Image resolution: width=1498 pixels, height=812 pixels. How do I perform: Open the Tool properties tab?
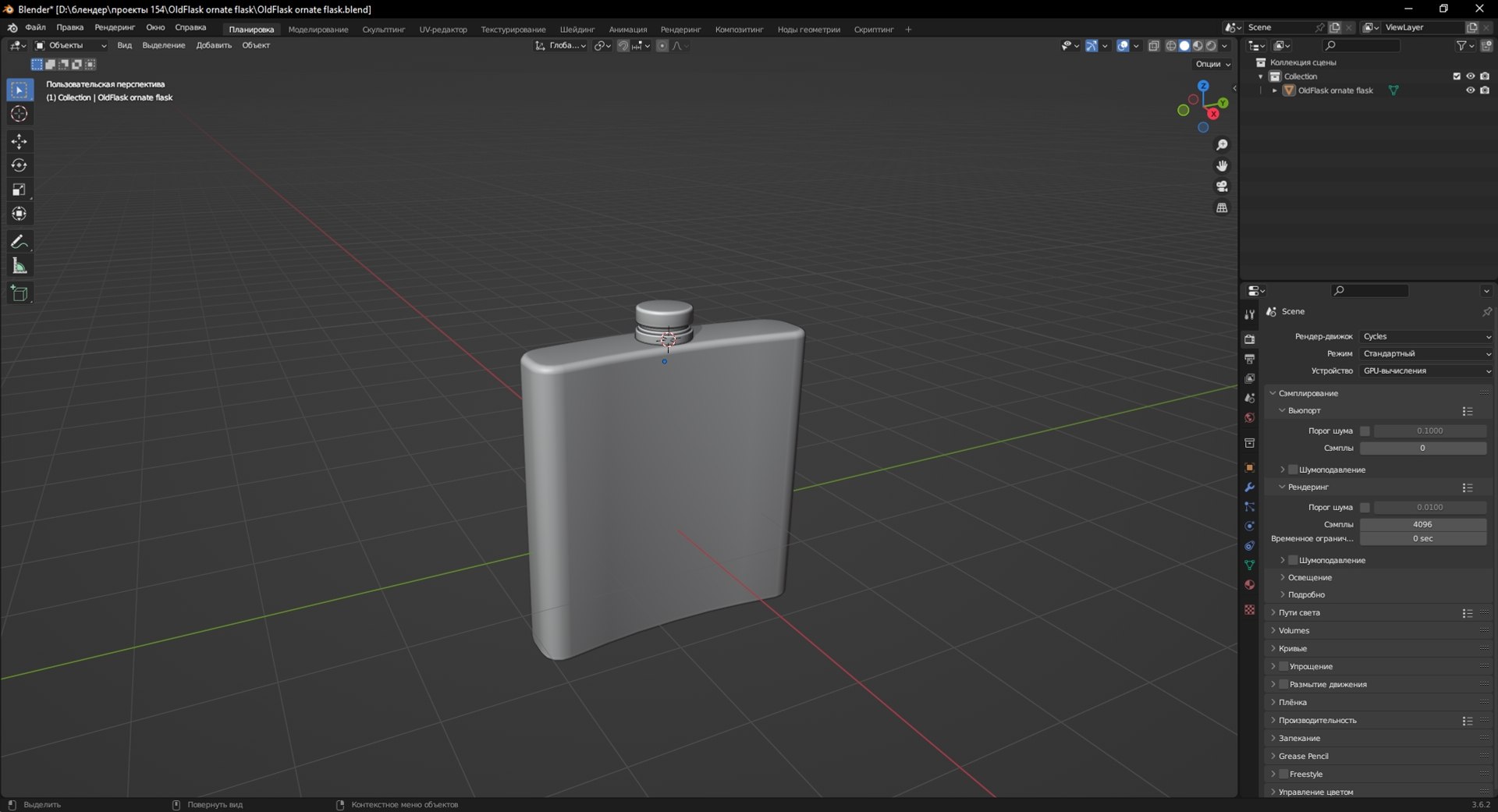click(1250, 314)
